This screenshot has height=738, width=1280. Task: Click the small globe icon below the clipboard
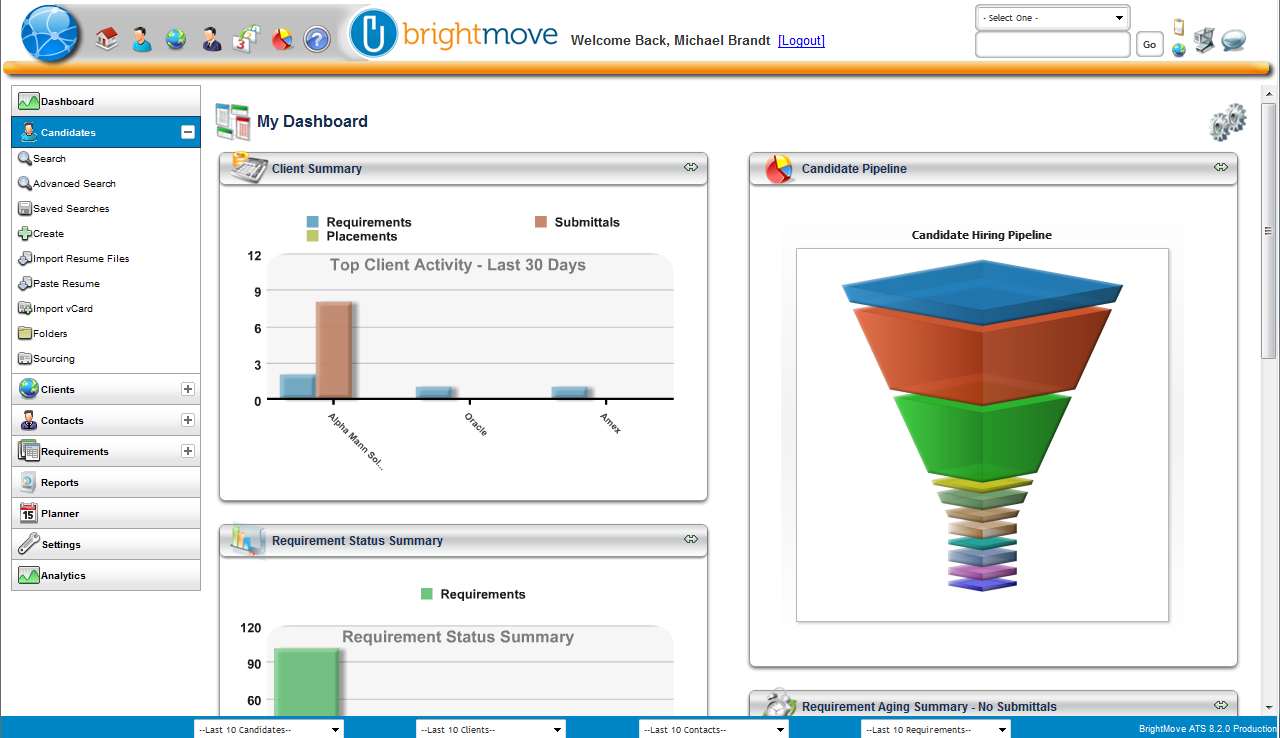(1179, 49)
